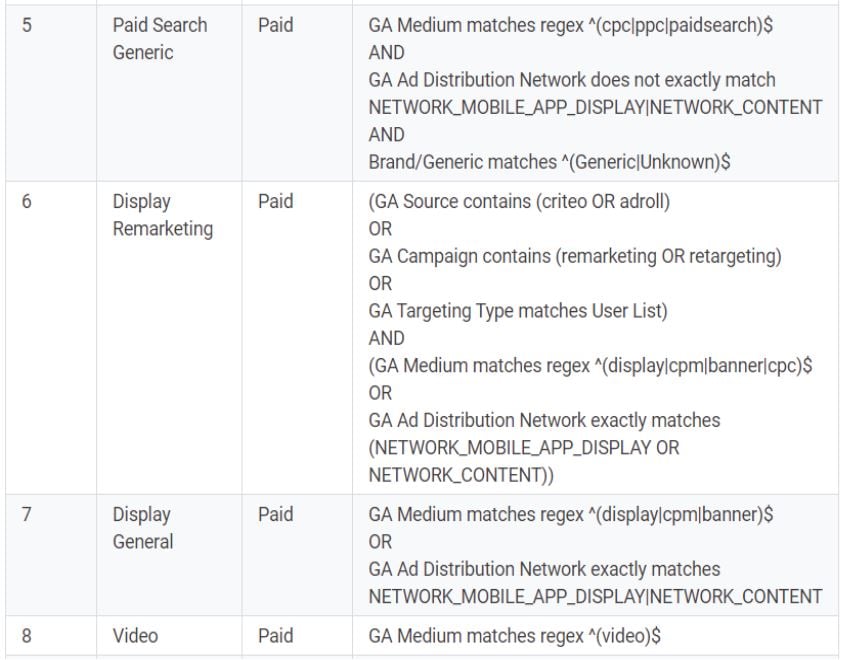843x660 pixels.
Task: Click the Paid type cell for Display General
Action: pos(297,555)
